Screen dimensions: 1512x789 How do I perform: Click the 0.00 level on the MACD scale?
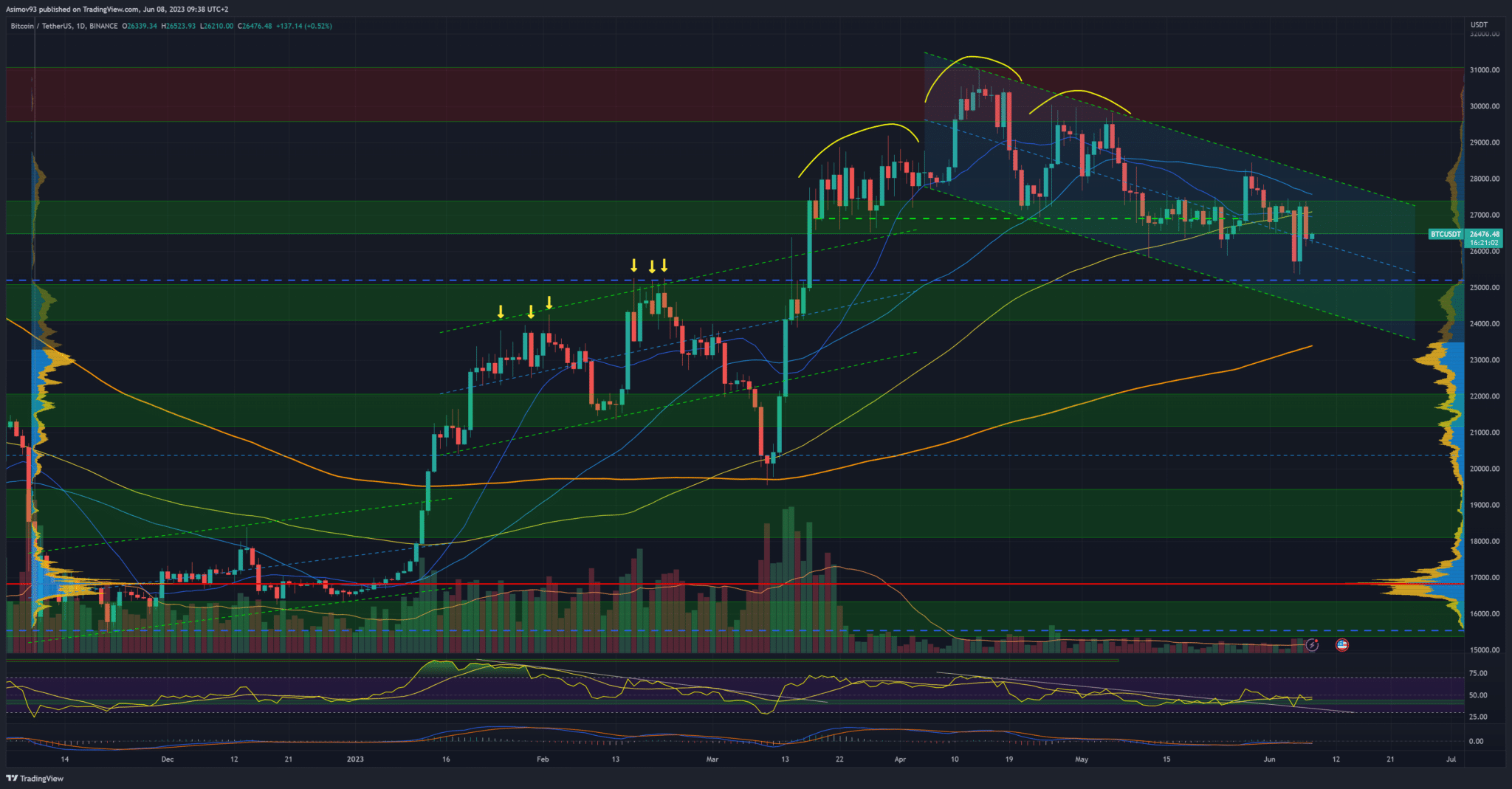pos(1477,741)
